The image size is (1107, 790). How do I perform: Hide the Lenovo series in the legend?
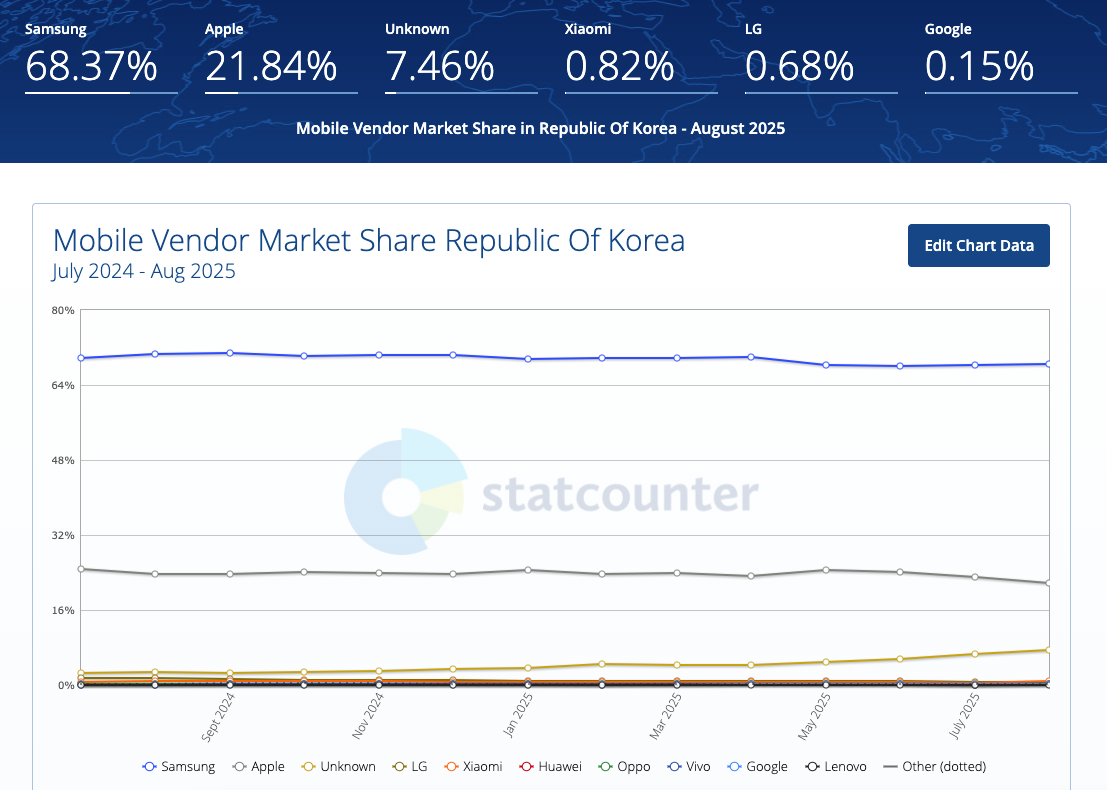tap(836, 767)
